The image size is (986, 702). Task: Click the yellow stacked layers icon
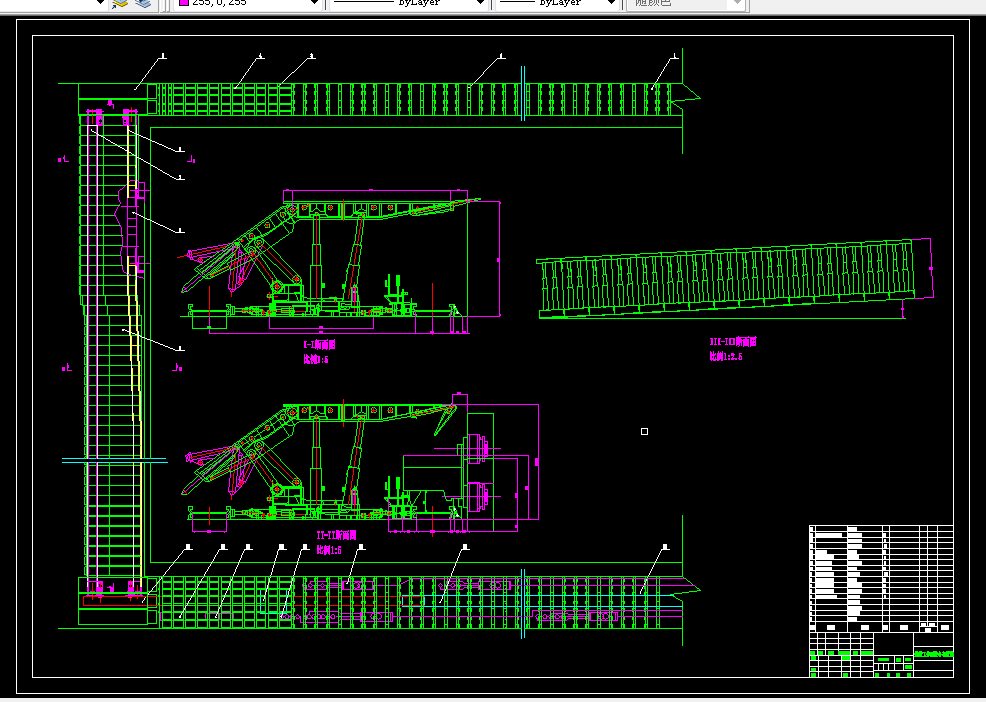[119, 4]
